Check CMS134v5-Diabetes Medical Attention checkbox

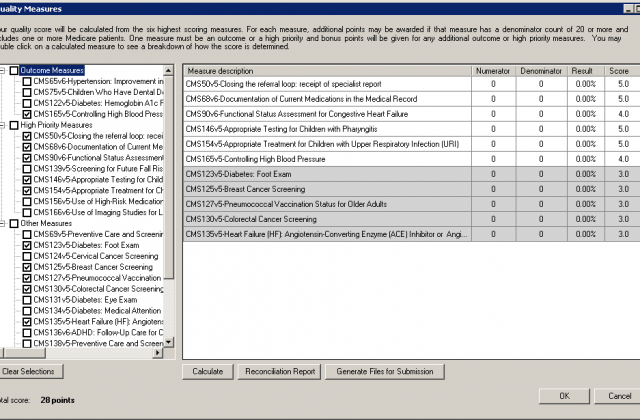(27, 311)
